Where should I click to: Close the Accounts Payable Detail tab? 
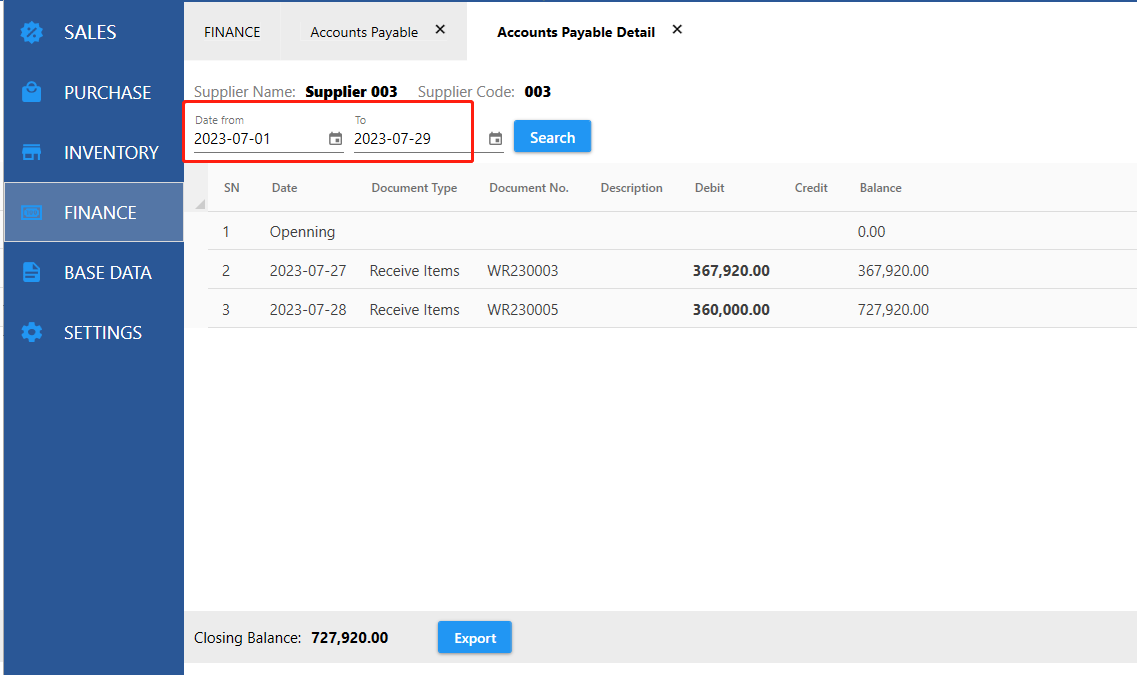click(677, 30)
